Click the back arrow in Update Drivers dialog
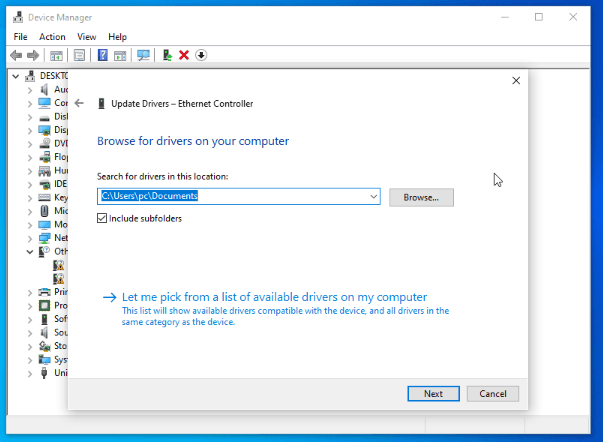603x442 pixels. pyautogui.click(x=79, y=103)
